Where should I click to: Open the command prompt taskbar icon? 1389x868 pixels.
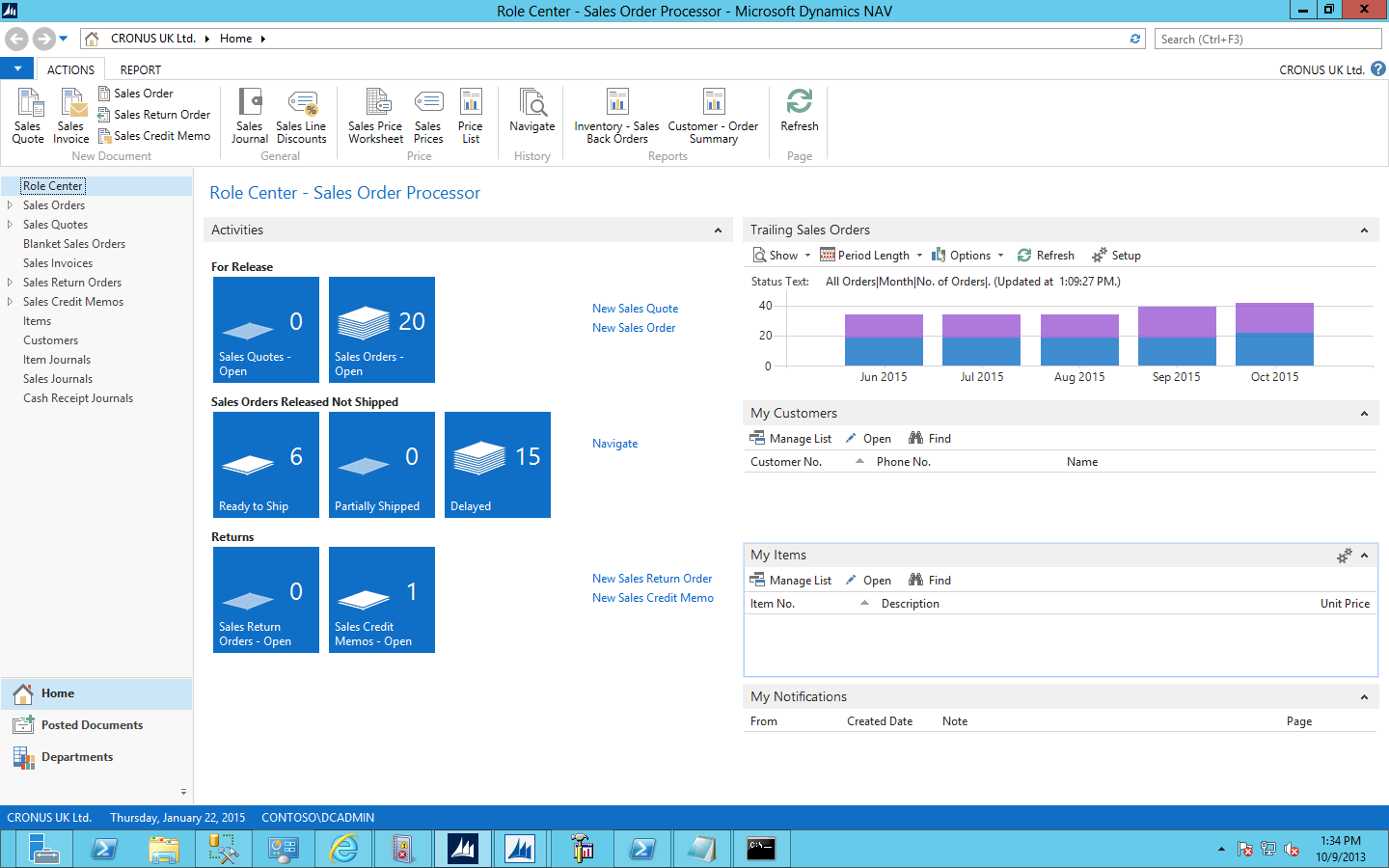tap(761, 849)
